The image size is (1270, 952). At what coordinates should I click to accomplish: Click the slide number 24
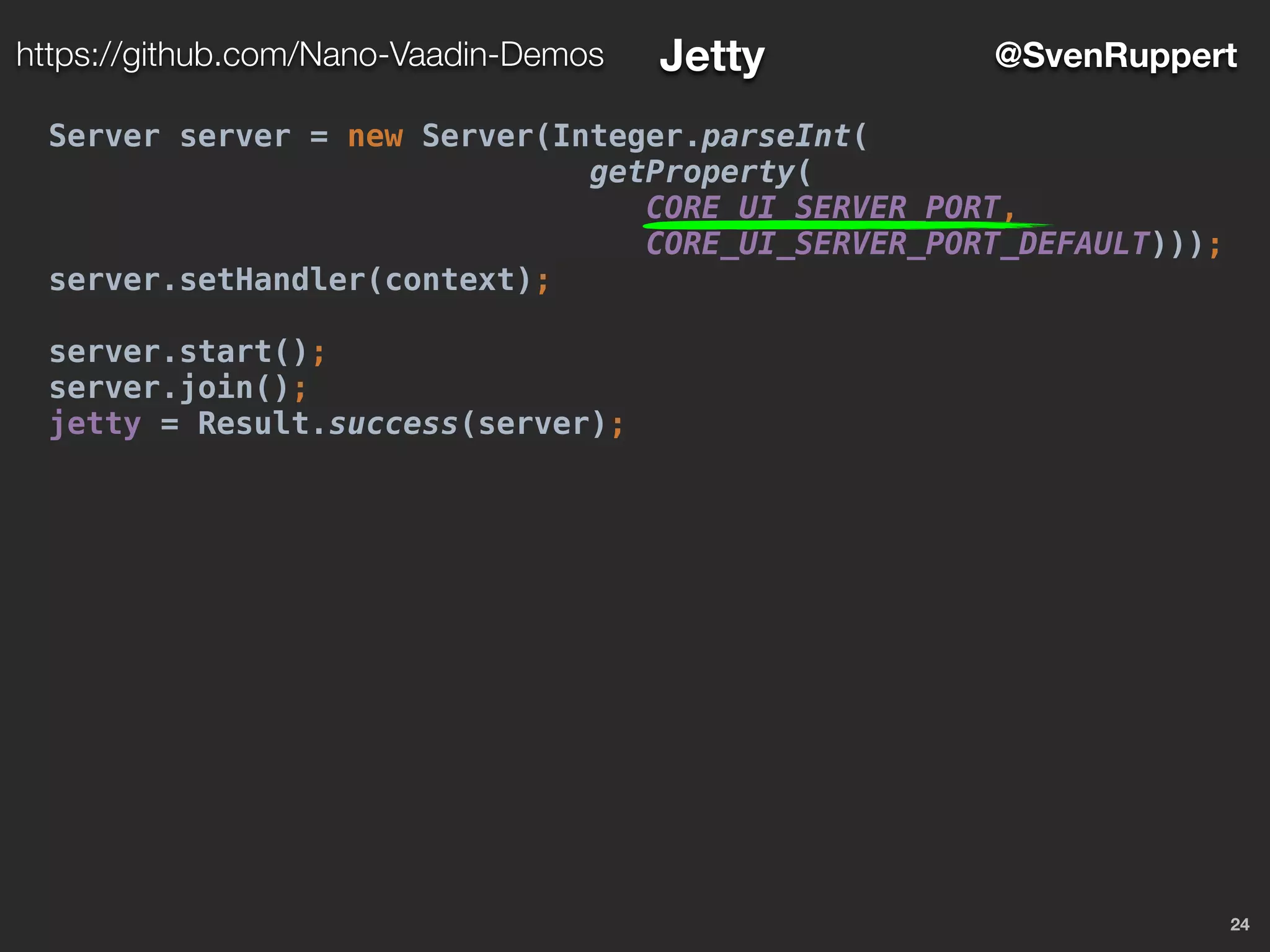click(x=1239, y=924)
